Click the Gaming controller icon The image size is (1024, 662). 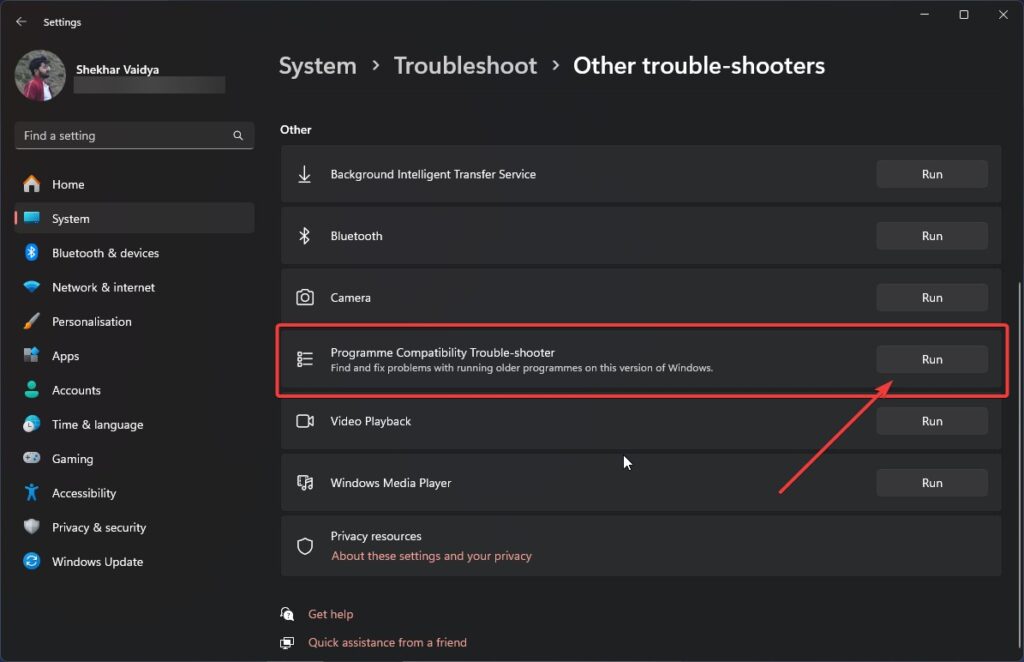tap(31, 458)
